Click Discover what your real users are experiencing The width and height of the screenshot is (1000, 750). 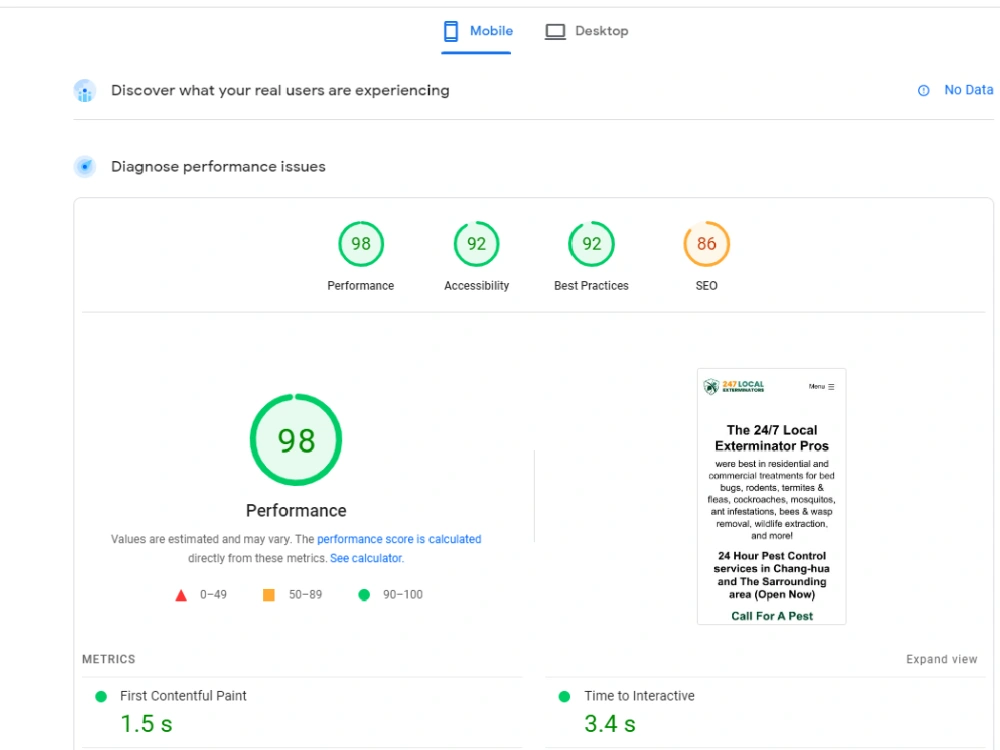tap(280, 91)
